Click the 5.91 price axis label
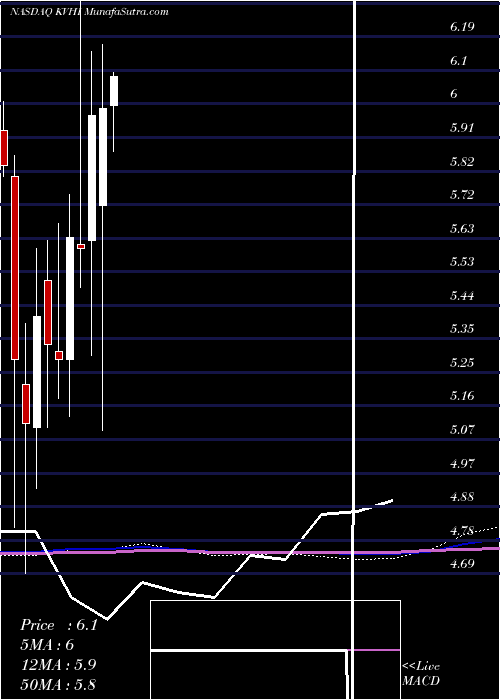The height and width of the screenshot is (700, 500). 462,128
